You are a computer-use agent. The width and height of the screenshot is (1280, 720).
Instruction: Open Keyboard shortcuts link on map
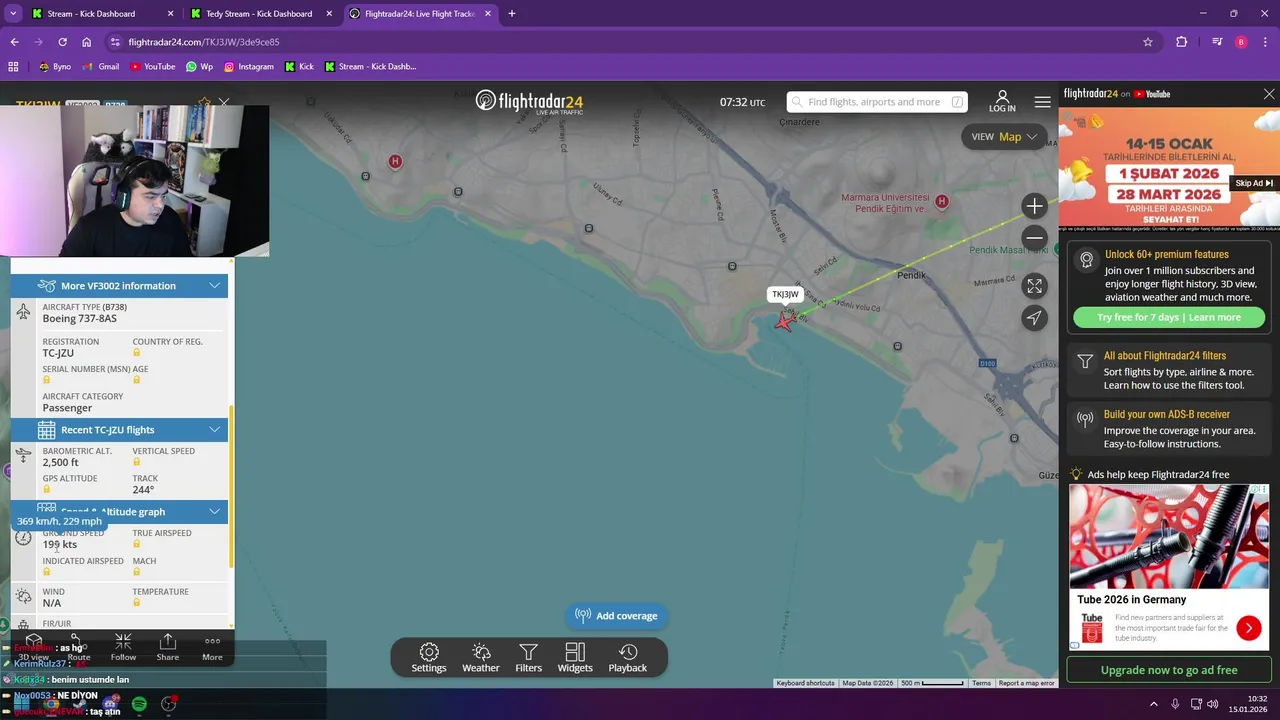click(805, 683)
